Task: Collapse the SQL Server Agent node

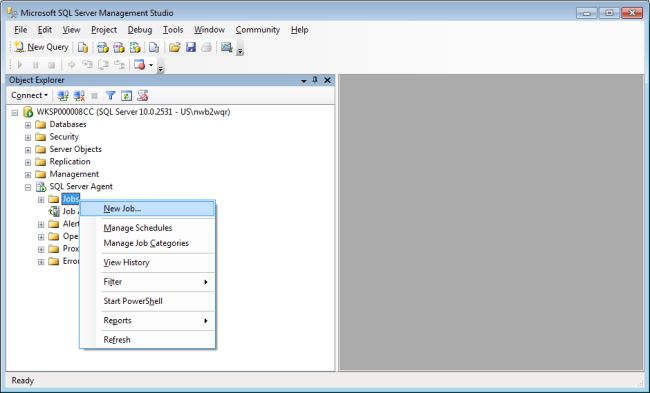Action: click(x=28, y=187)
